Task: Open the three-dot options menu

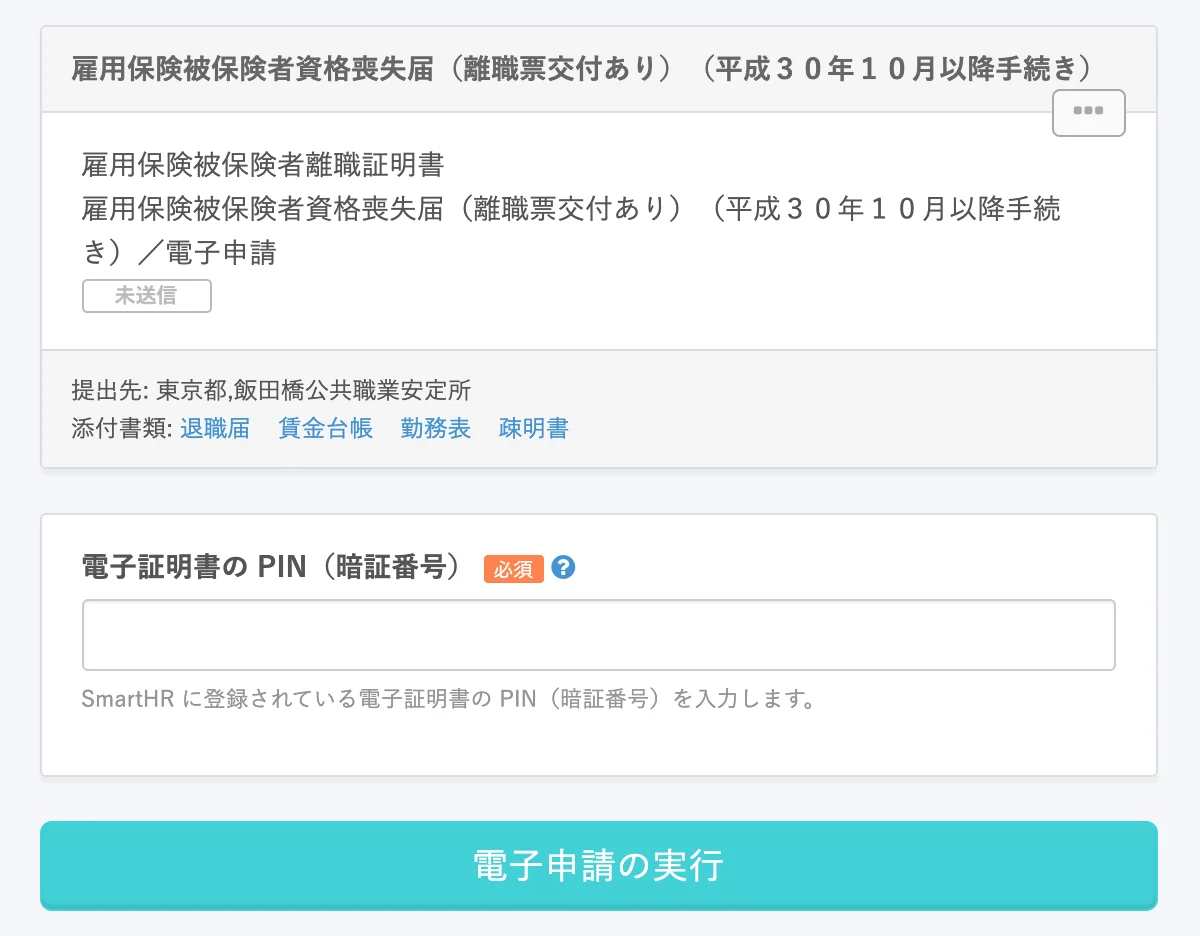Action: tap(1089, 112)
